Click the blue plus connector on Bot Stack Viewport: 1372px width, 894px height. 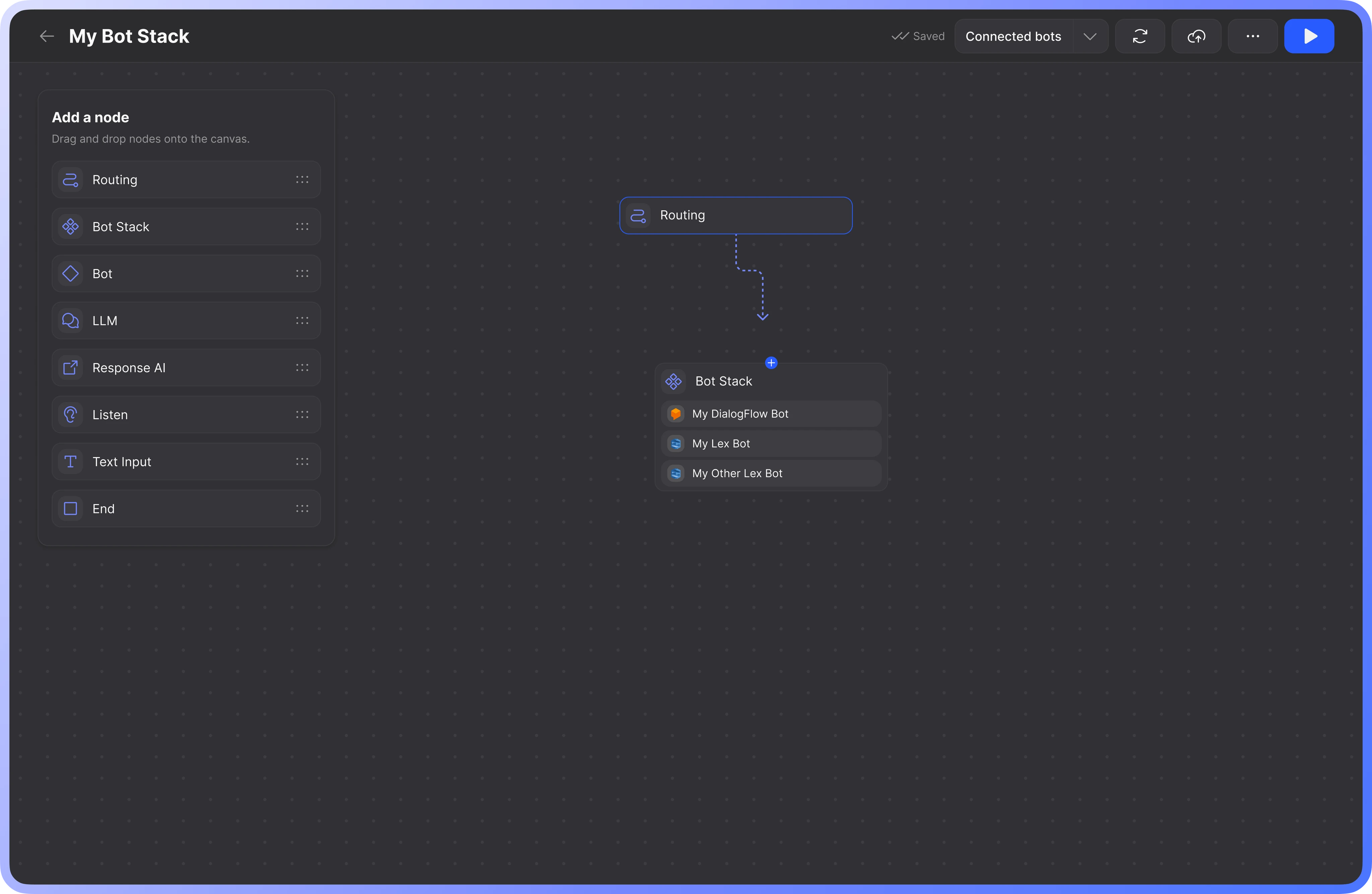point(771,363)
